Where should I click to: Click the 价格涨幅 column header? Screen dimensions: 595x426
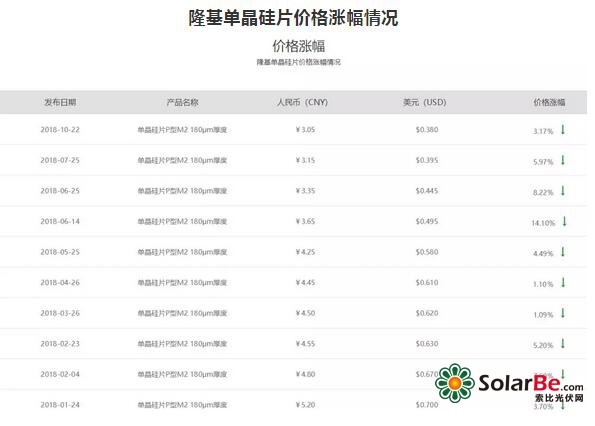pos(549,102)
